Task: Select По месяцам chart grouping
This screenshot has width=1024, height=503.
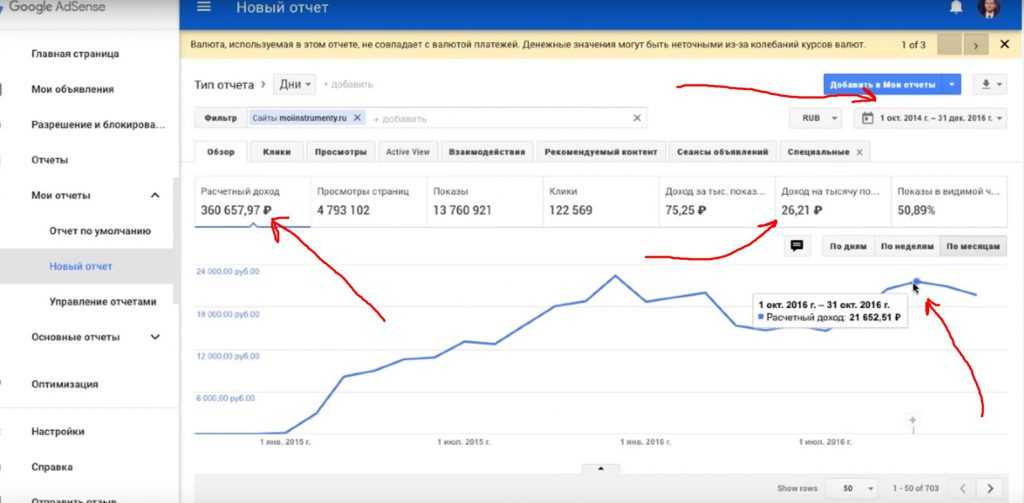Action: tap(971, 246)
